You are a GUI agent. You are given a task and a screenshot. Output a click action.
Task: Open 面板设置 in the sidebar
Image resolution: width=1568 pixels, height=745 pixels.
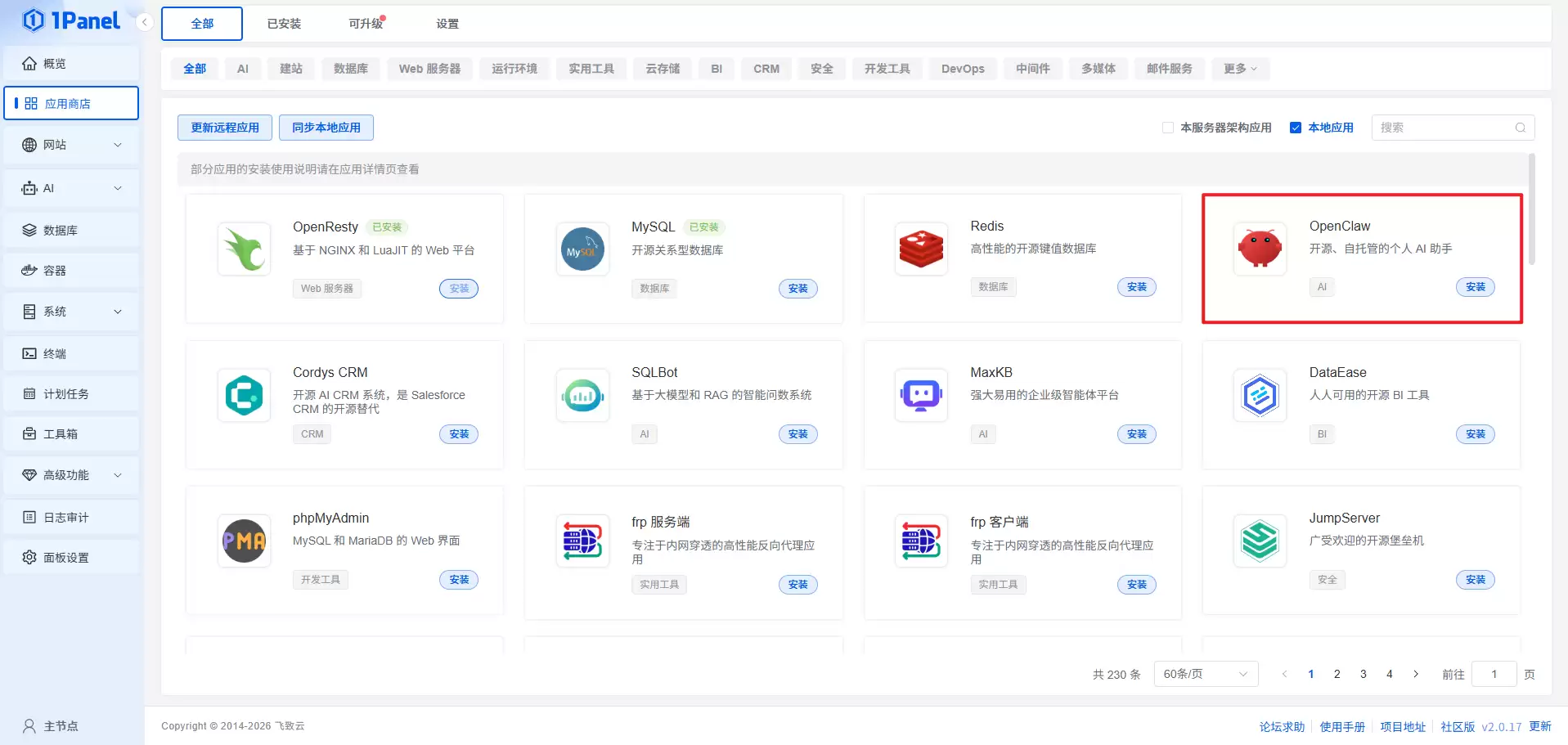[71, 557]
